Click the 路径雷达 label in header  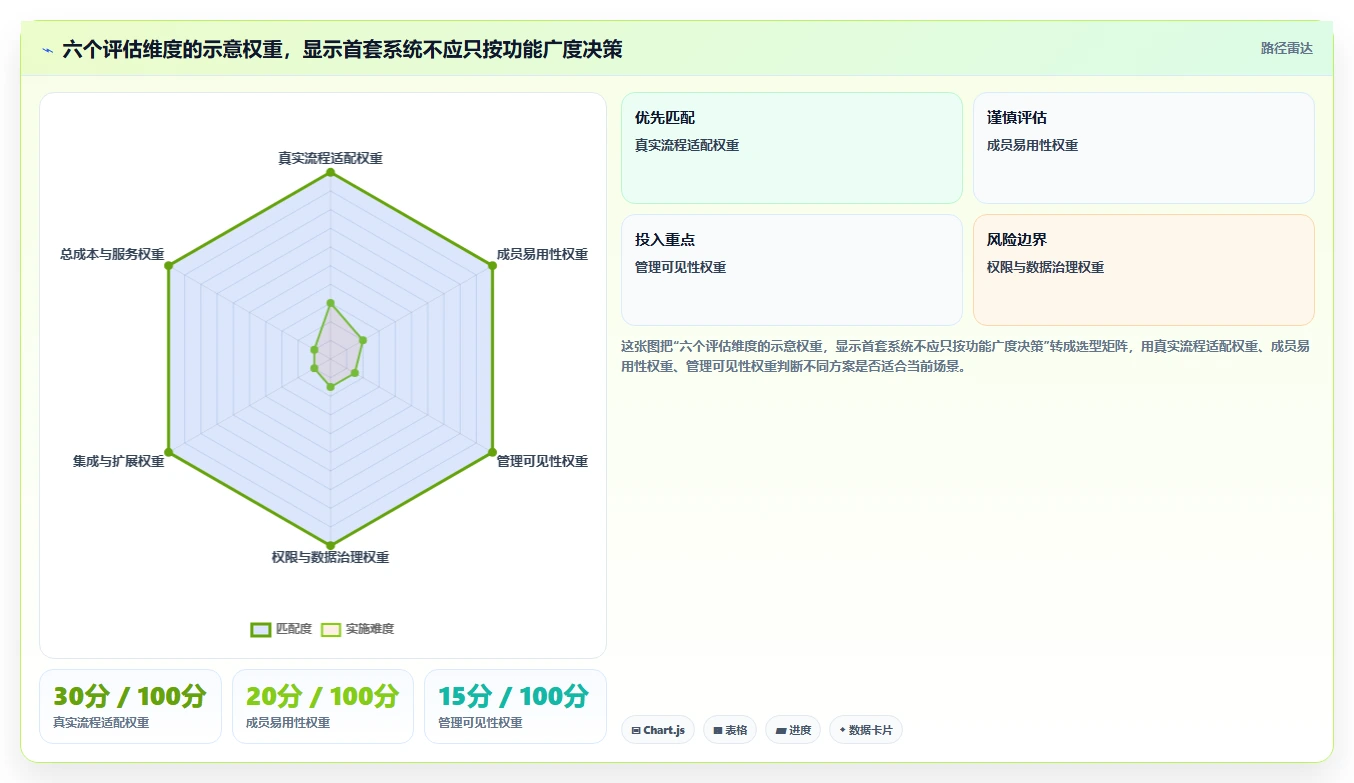click(1286, 48)
